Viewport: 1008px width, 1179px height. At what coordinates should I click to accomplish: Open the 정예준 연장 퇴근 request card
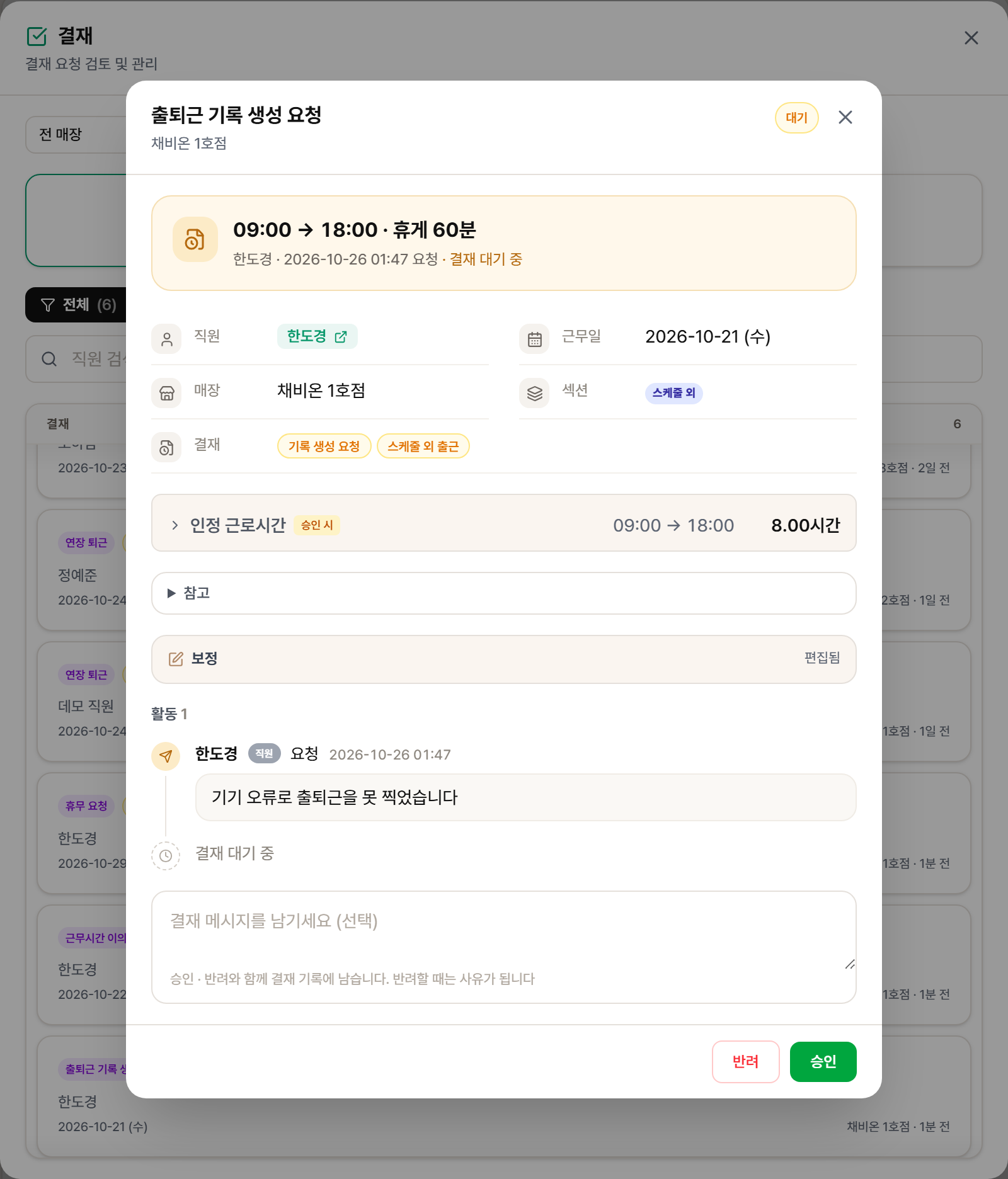(x=83, y=570)
